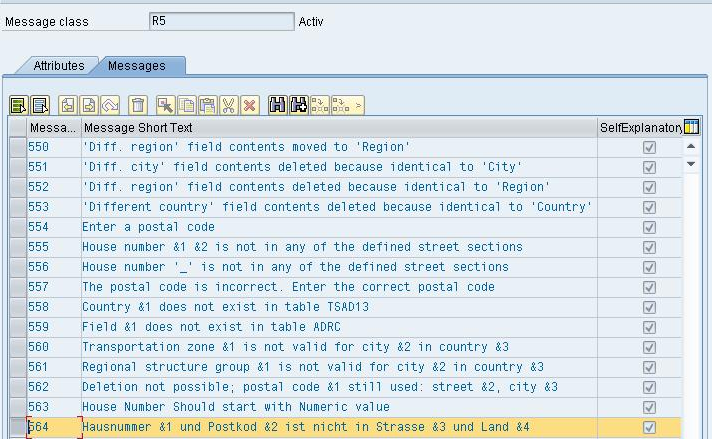The height and width of the screenshot is (439, 712).
Task: Click the page-with-left-arrow toolbar icon
Action: tap(68, 105)
